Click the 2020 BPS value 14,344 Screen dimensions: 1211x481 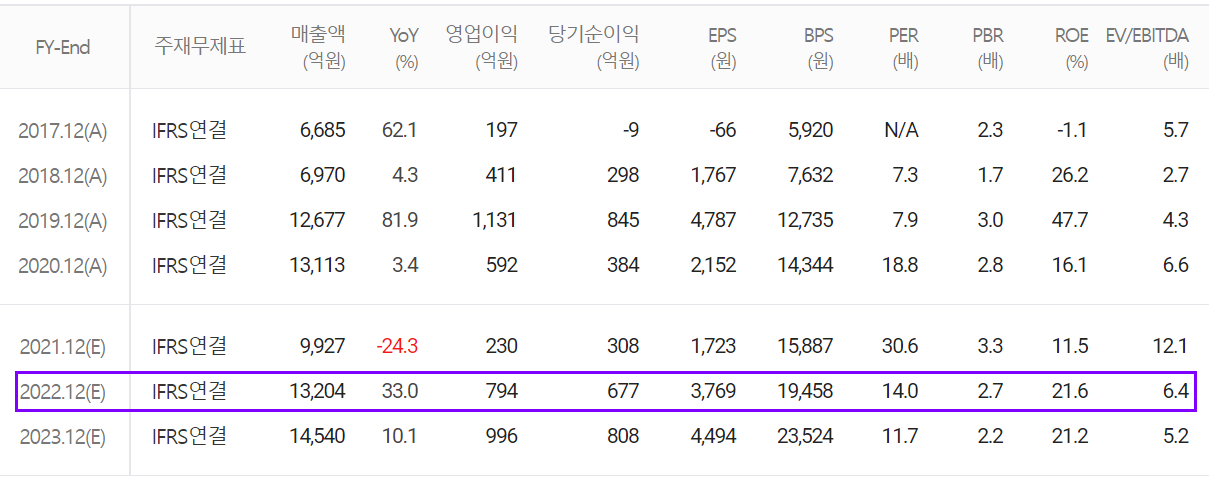(x=805, y=266)
